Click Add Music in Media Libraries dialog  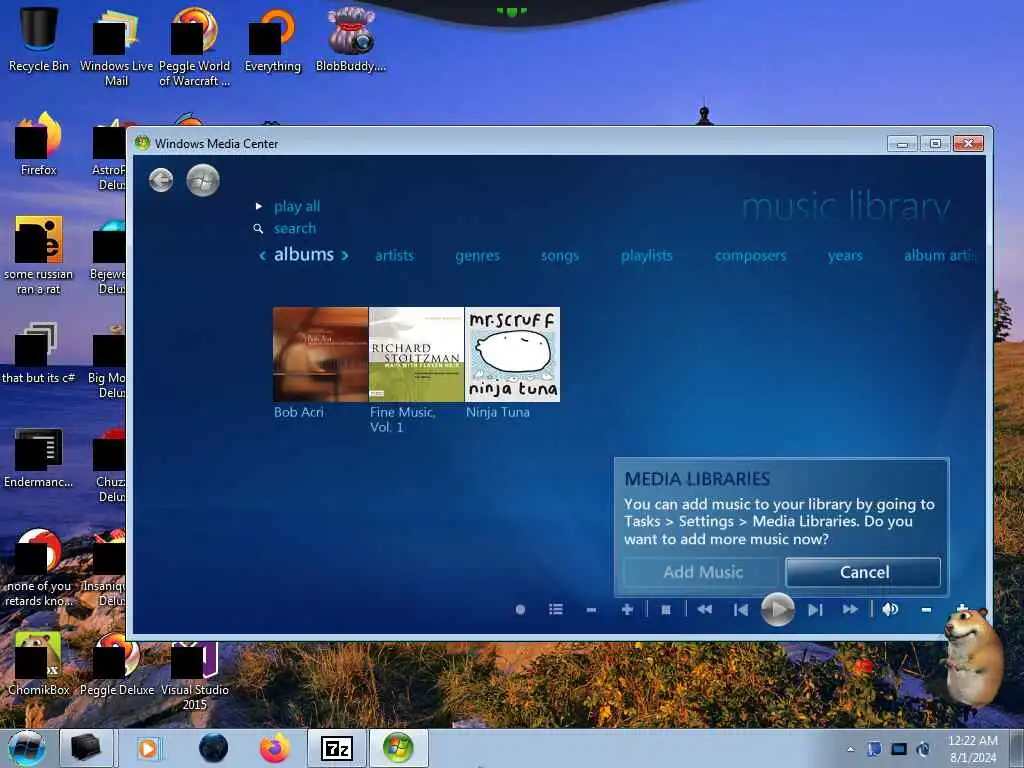703,572
